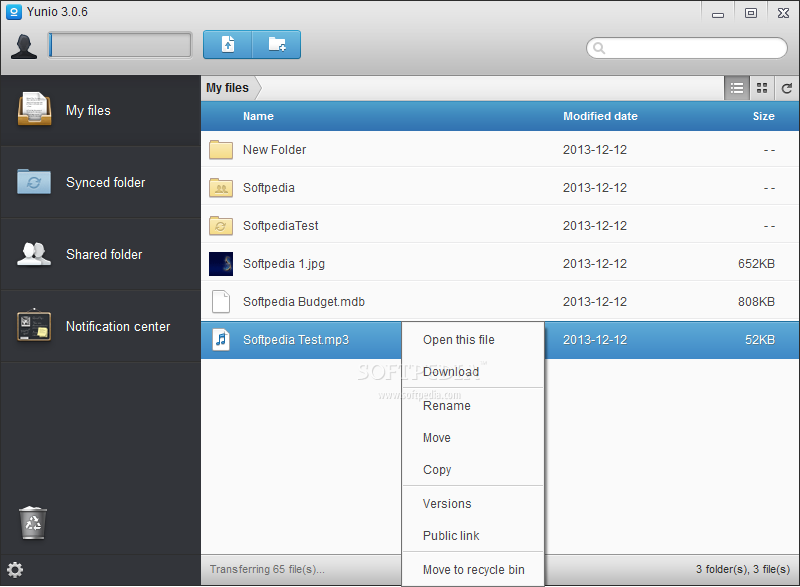Choose Move to recycle bin
The height and width of the screenshot is (587, 800).
coord(473,570)
